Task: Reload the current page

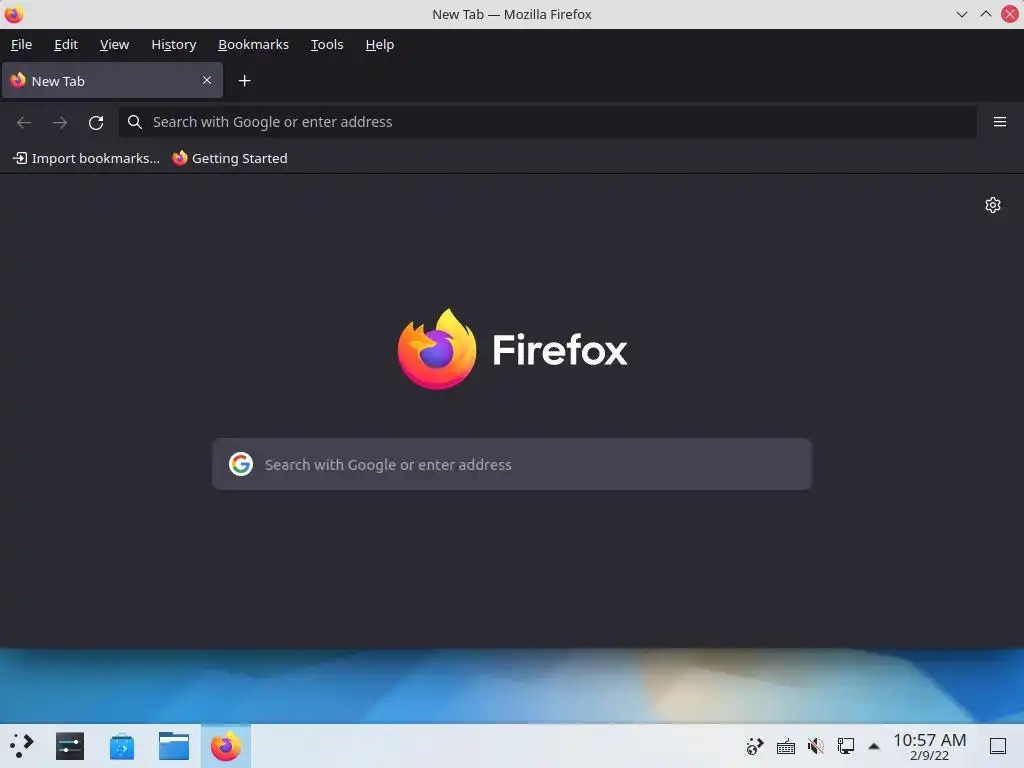Action: (x=96, y=122)
